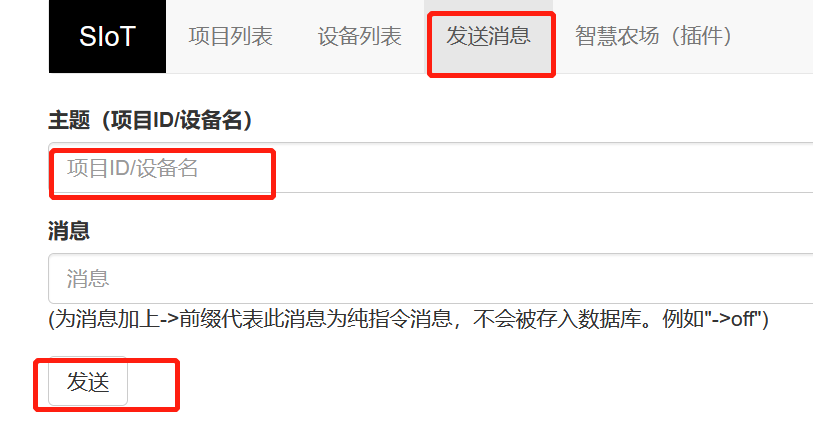The image size is (813, 428).
Task: Show devices via 设备列表 link
Action: [x=359, y=36]
